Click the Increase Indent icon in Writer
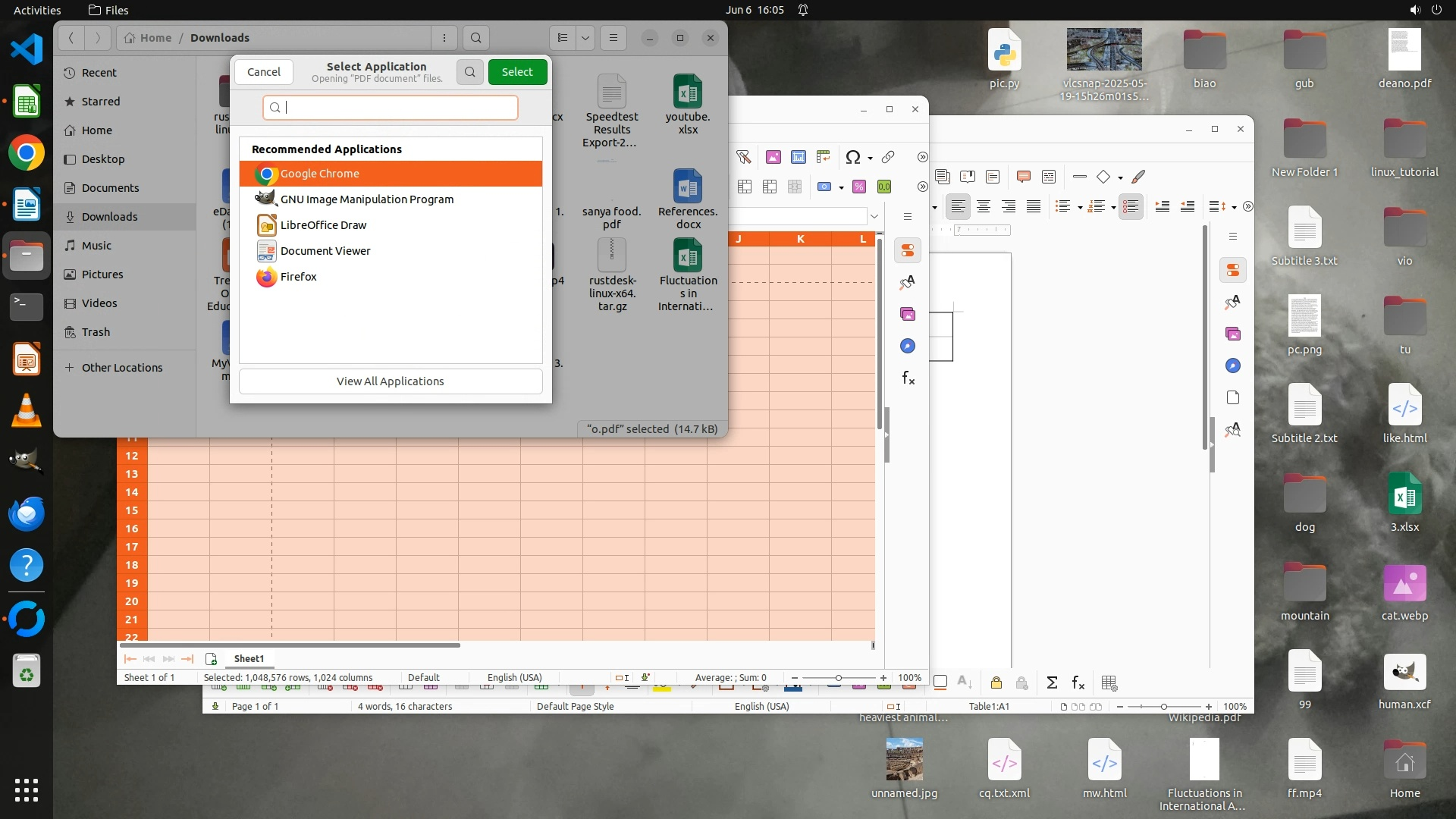The height and width of the screenshot is (819, 1456). 1162,206
